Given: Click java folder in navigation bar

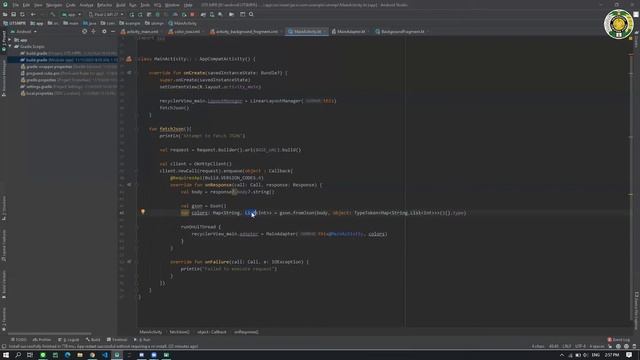Looking at the screenshot, I should pyautogui.click(x=89, y=23).
